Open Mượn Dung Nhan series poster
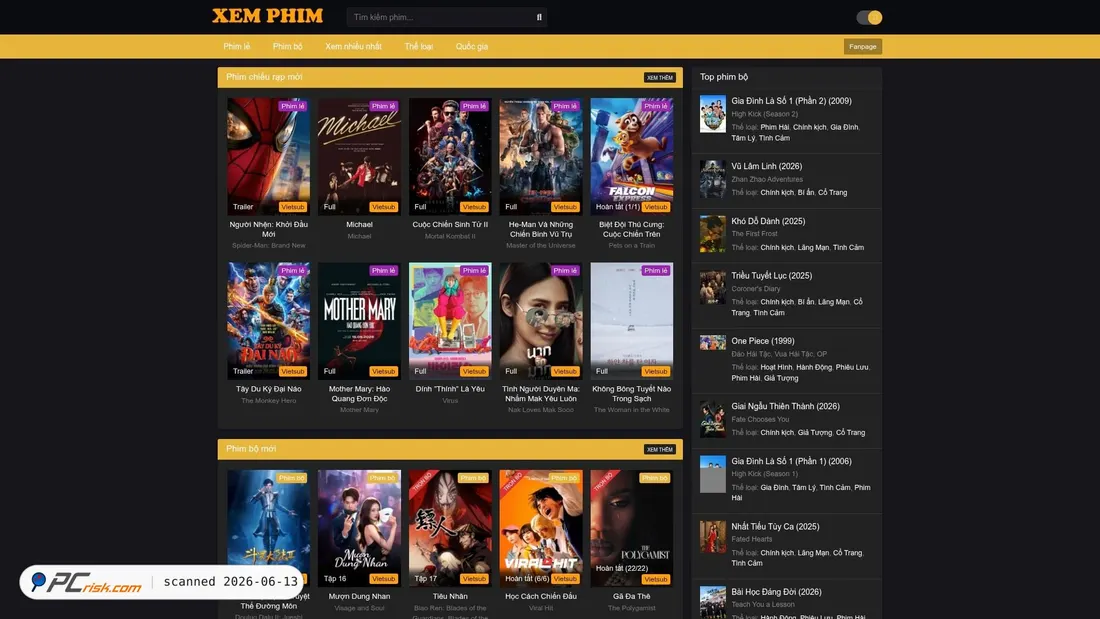The image size is (1100, 619). (359, 528)
